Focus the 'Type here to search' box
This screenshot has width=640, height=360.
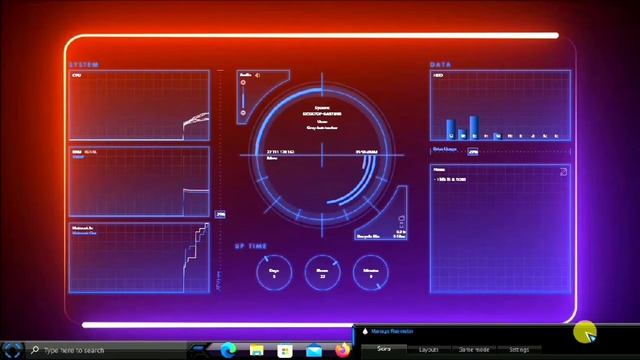(107, 350)
